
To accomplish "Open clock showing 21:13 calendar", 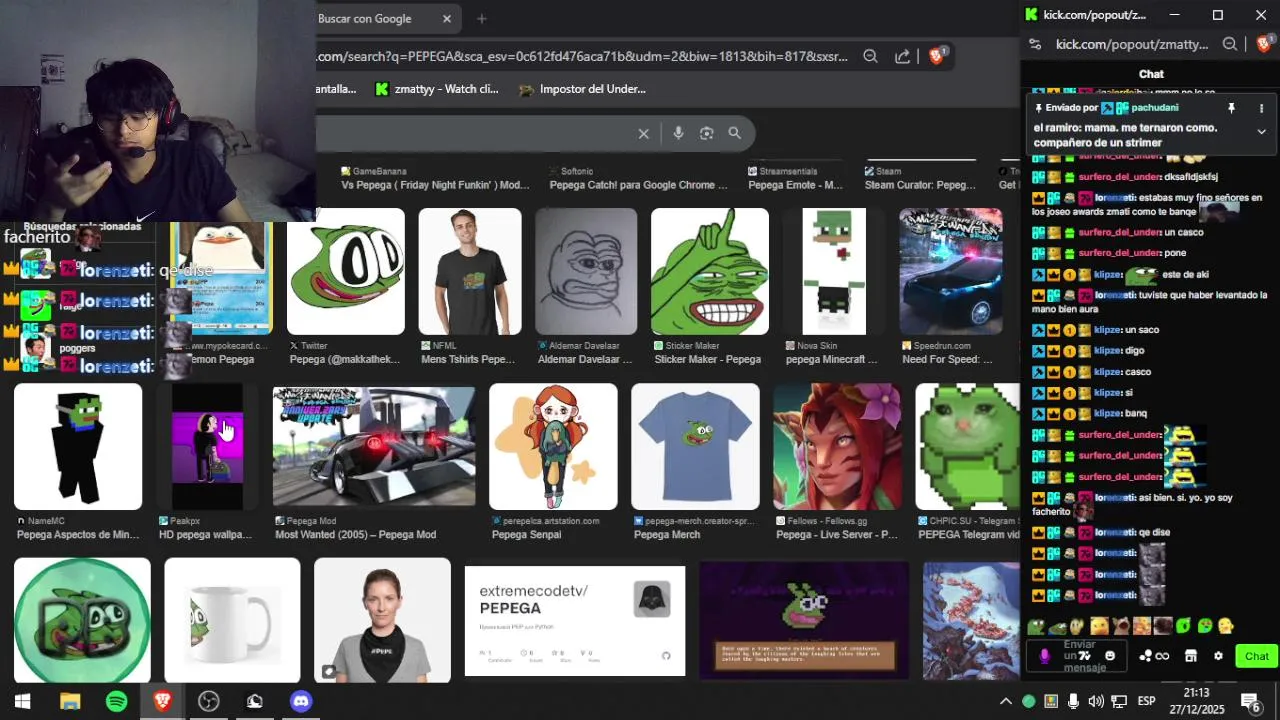I will [1197, 701].
